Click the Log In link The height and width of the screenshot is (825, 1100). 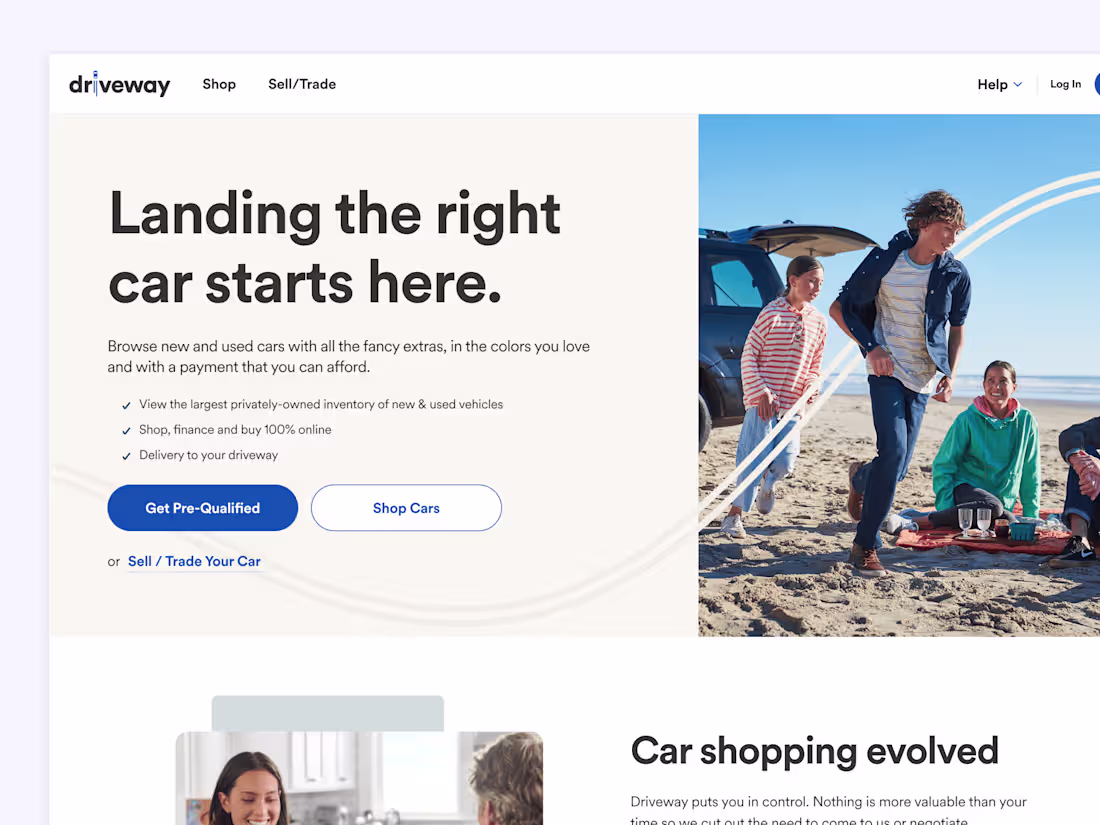click(1065, 84)
